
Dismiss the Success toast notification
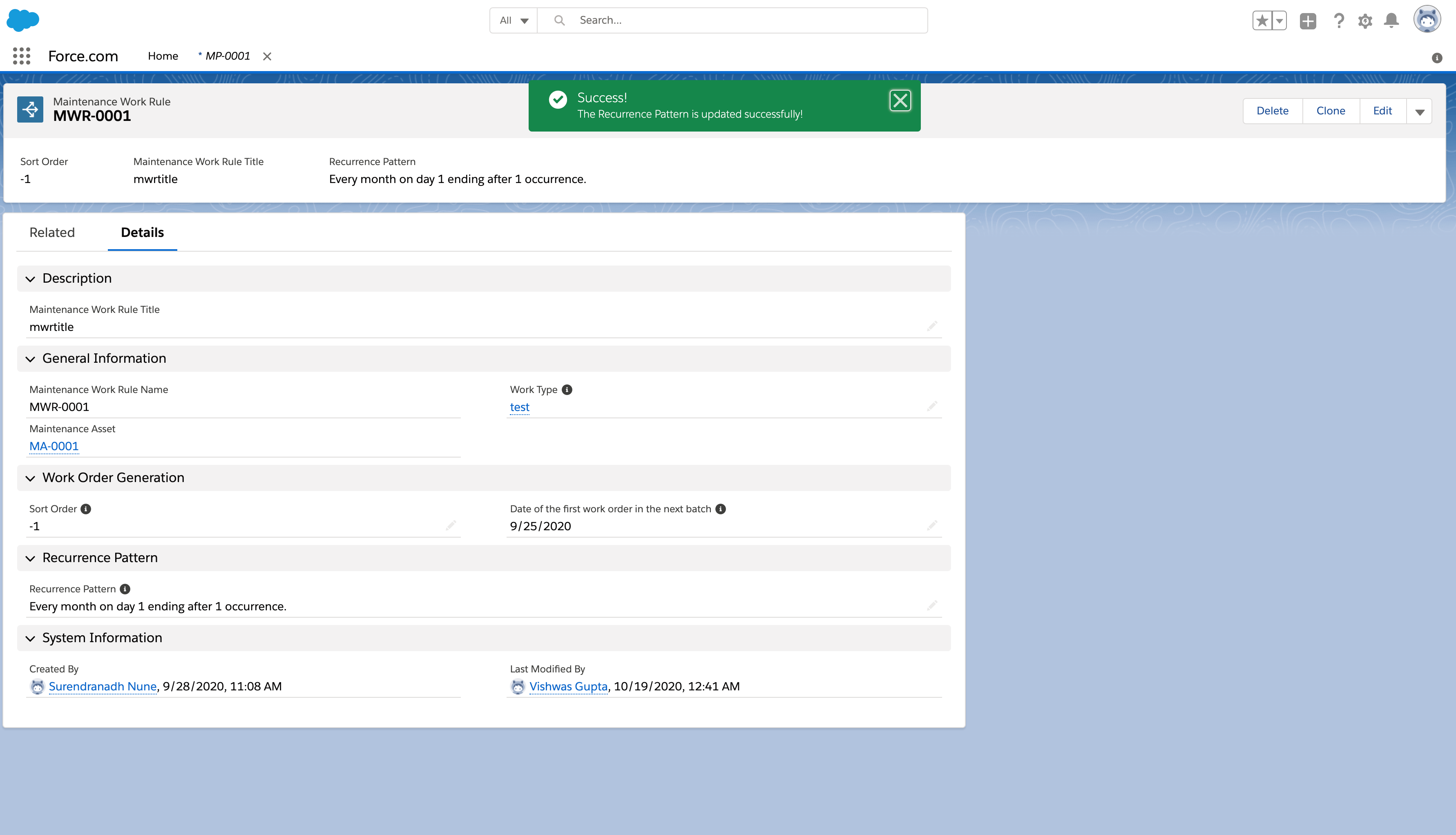coord(900,100)
